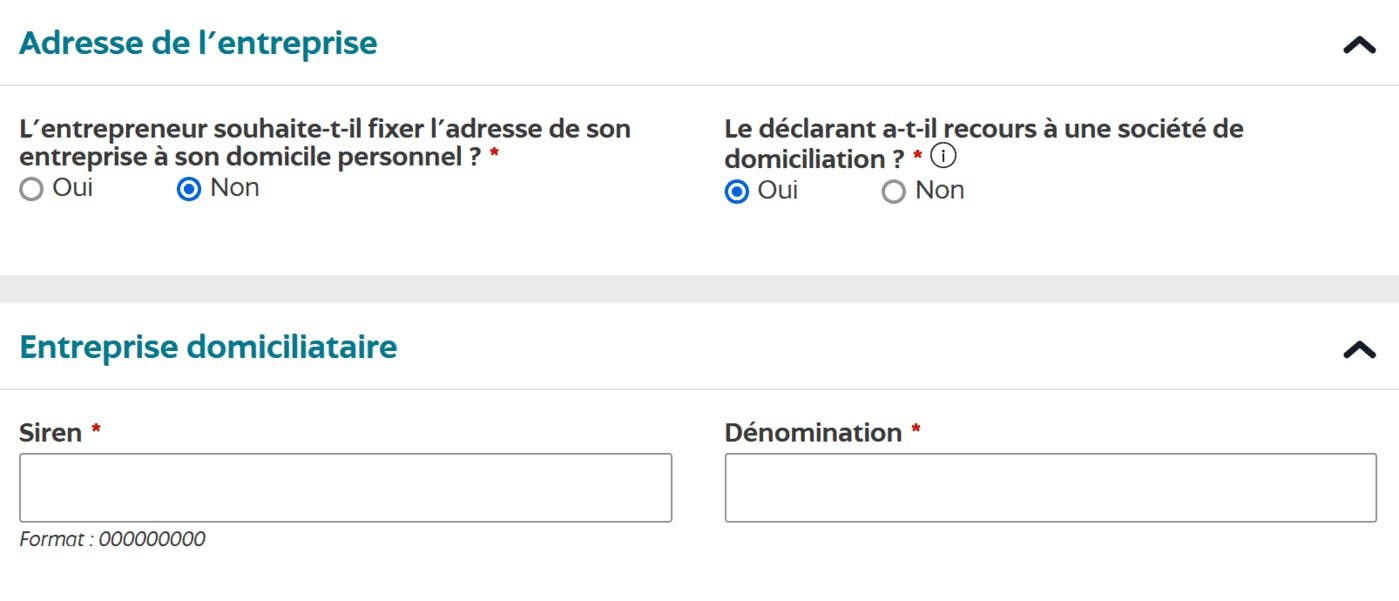
Task: Collapse the Entreprise domiciliataire section
Action: pyautogui.click(x=1357, y=347)
